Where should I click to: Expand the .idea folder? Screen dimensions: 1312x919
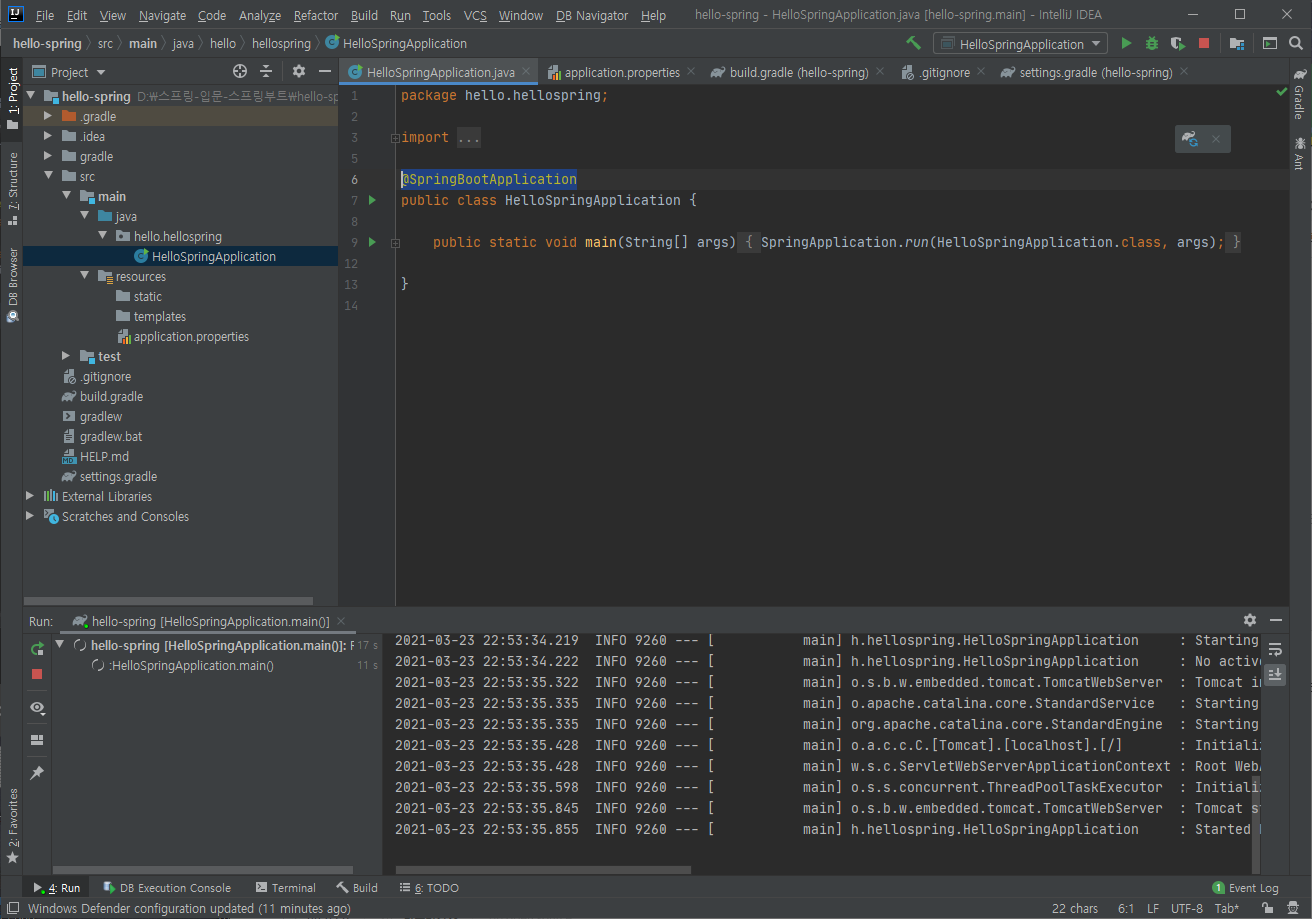tap(47, 136)
